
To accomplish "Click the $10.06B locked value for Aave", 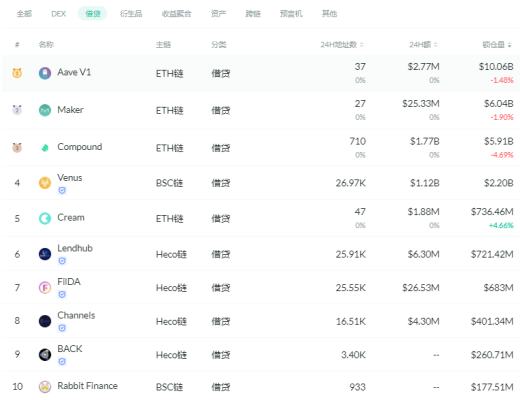I will click(x=496, y=67).
